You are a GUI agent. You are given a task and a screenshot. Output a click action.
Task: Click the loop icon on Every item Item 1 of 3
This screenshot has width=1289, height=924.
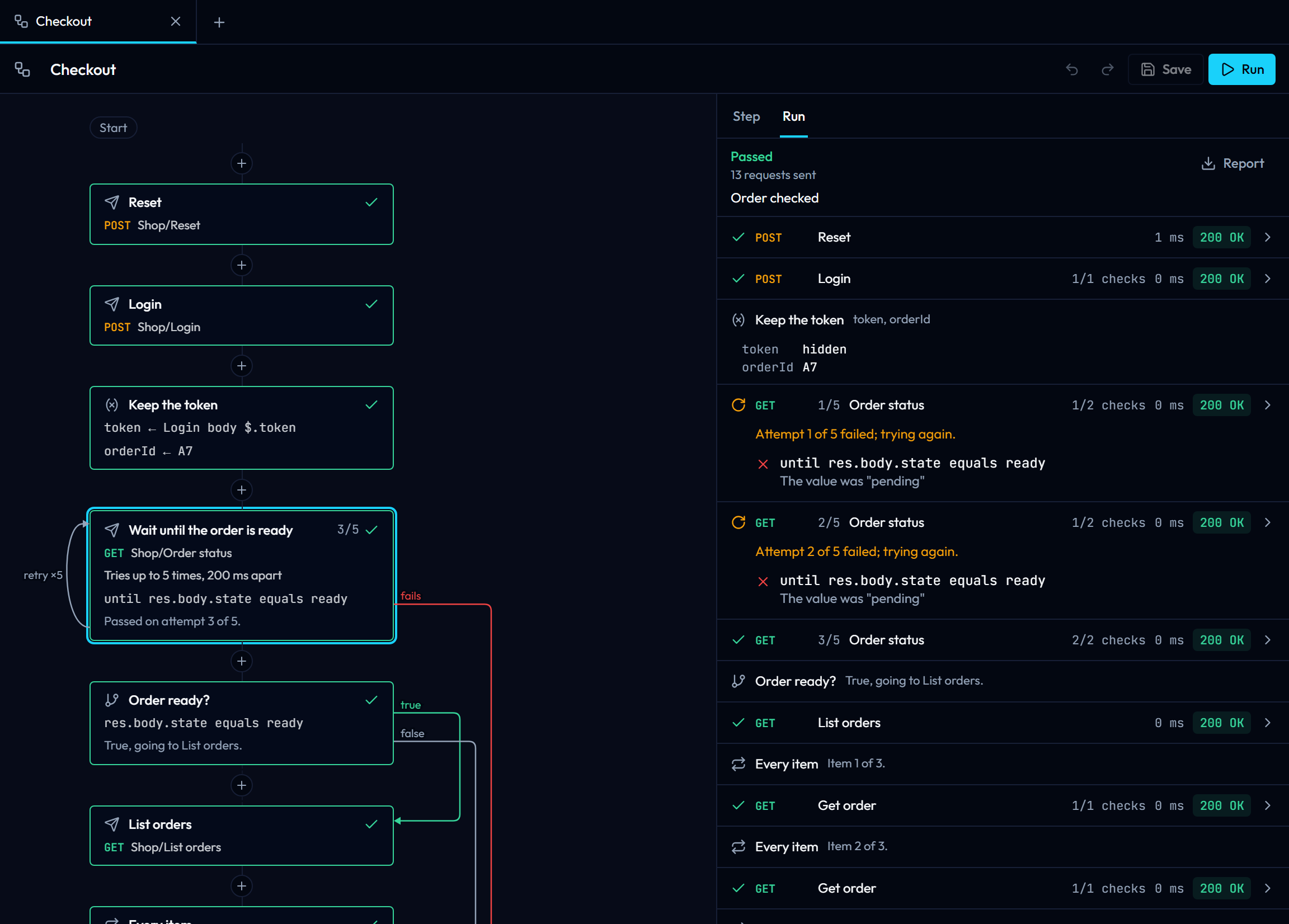point(738,765)
